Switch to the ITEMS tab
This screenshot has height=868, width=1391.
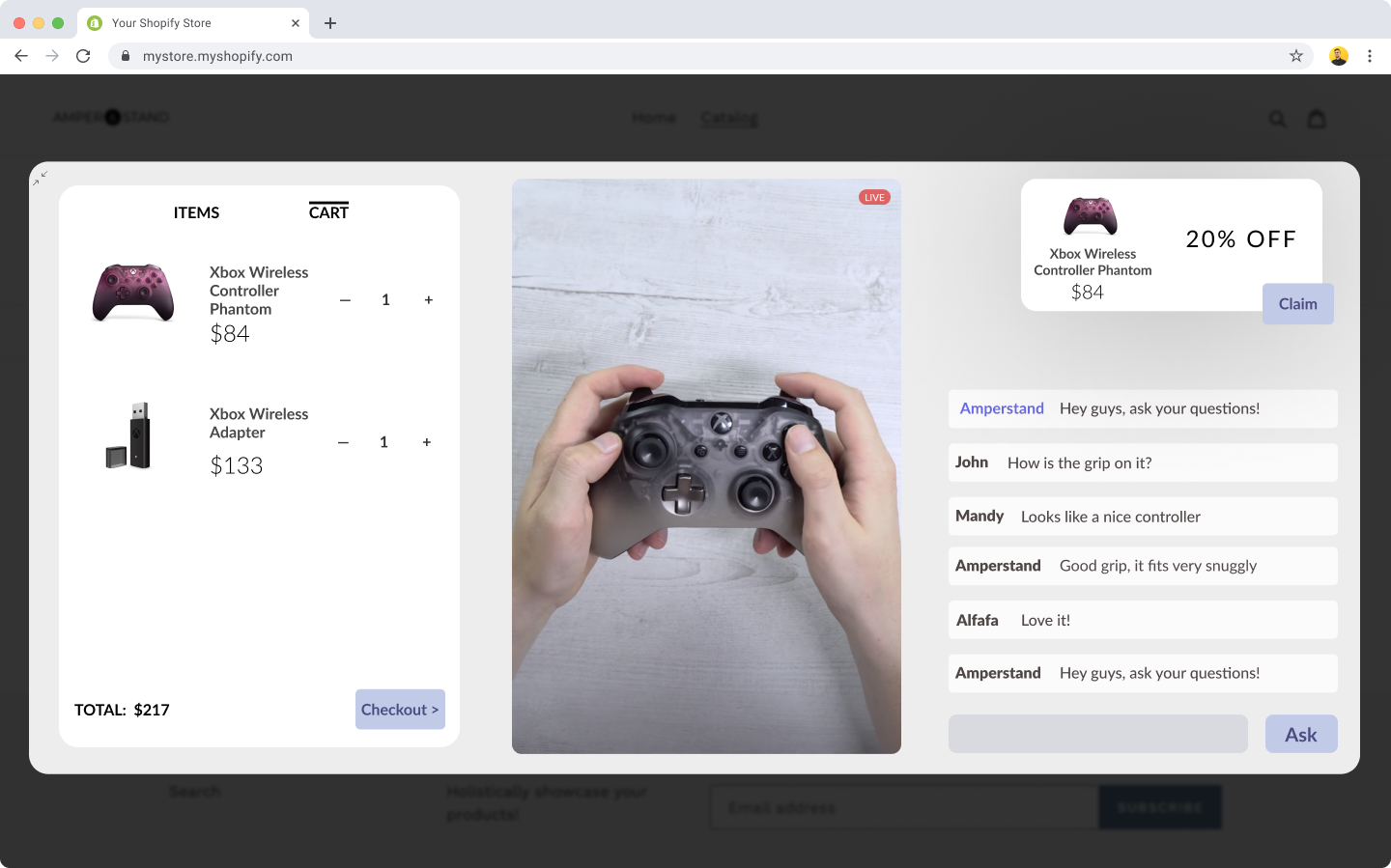point(196,212)
